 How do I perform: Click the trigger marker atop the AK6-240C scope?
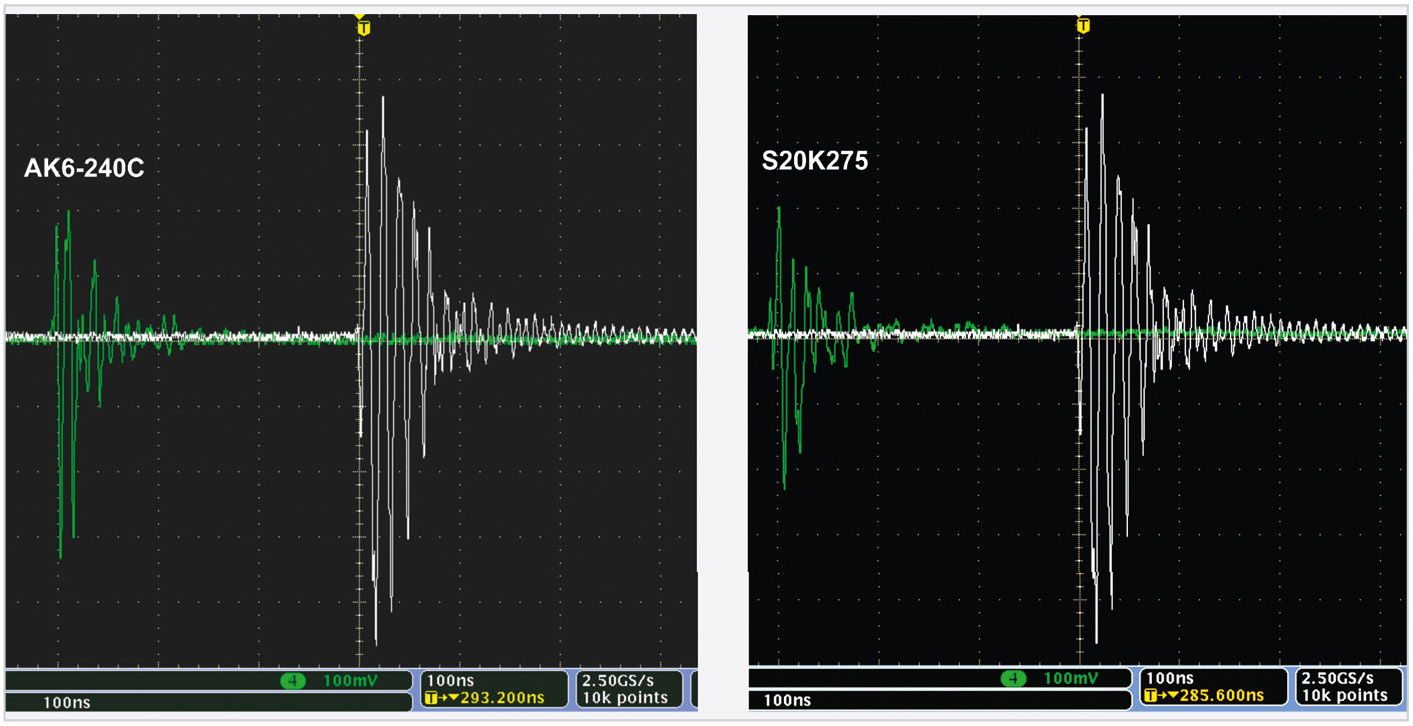point(363,27)
